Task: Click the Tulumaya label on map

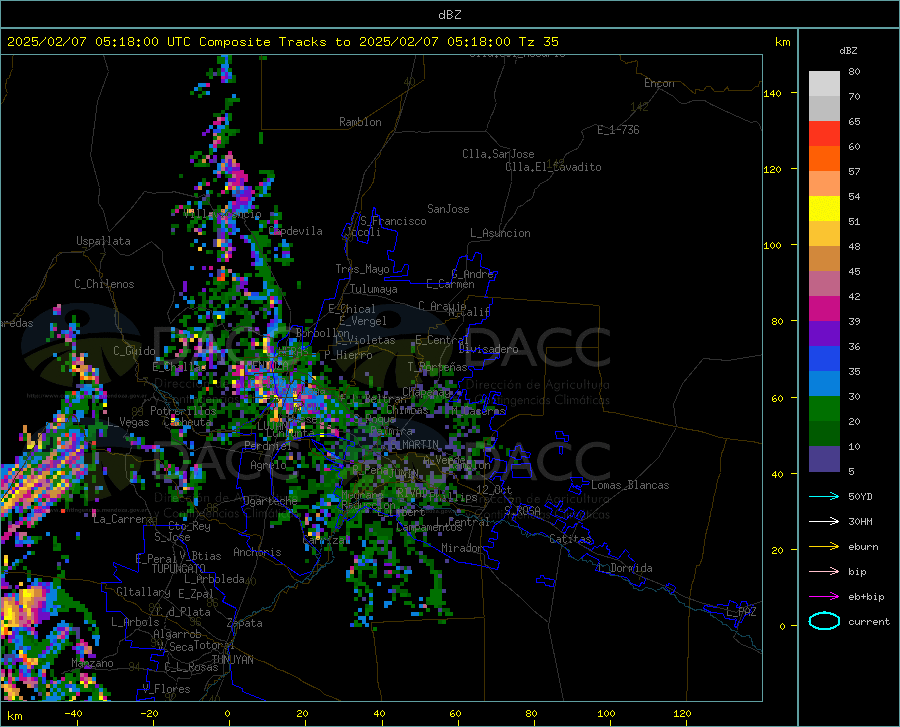Action: click(374, 289)
